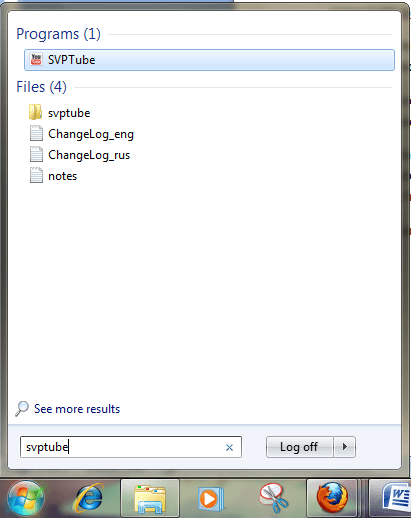Screen dimensions: 411x518
Task: Click the magnifying glass search icon
Action: pyautogui.click(x=22, y=409)
